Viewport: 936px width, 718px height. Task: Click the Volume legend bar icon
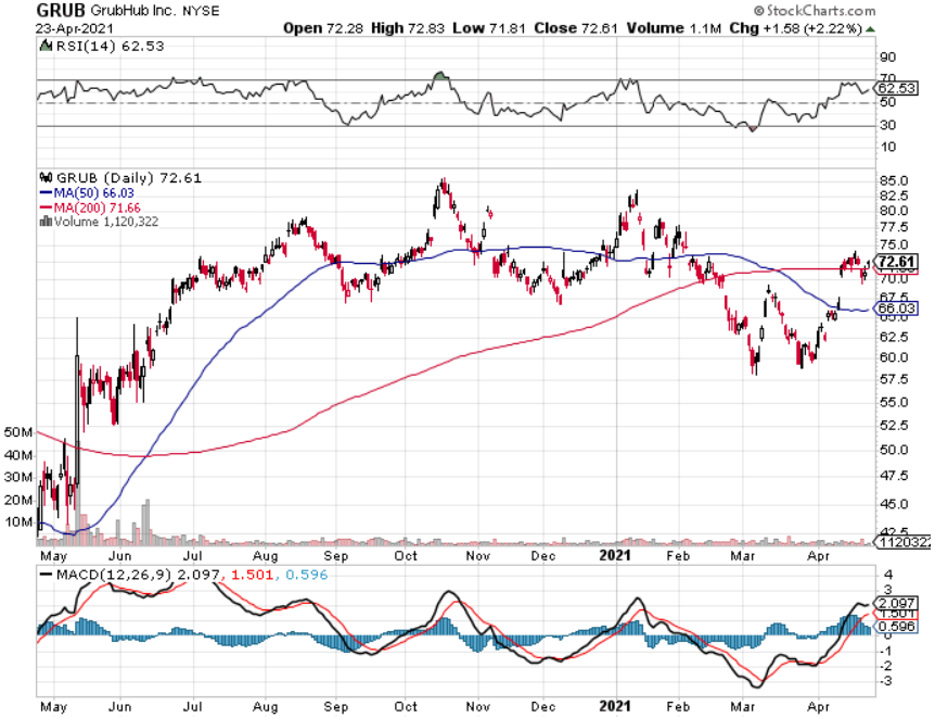[x=44, y=221]
